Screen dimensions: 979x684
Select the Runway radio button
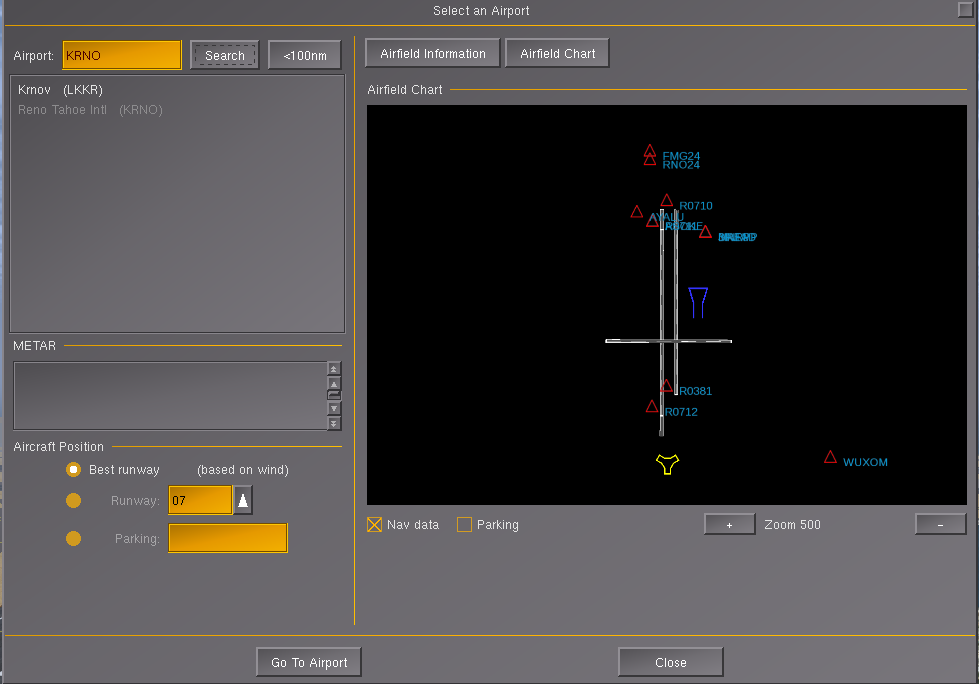[74, 501]
